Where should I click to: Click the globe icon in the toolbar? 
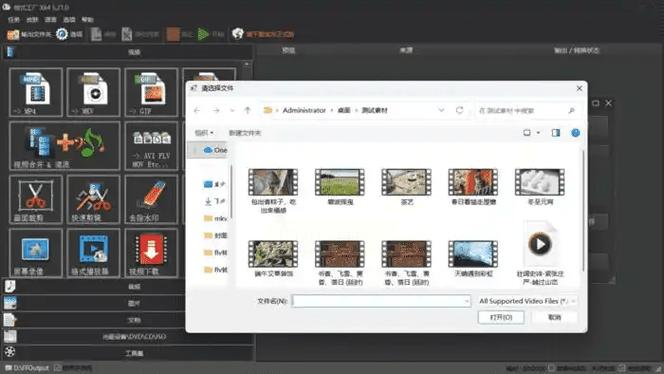point(238,33)
